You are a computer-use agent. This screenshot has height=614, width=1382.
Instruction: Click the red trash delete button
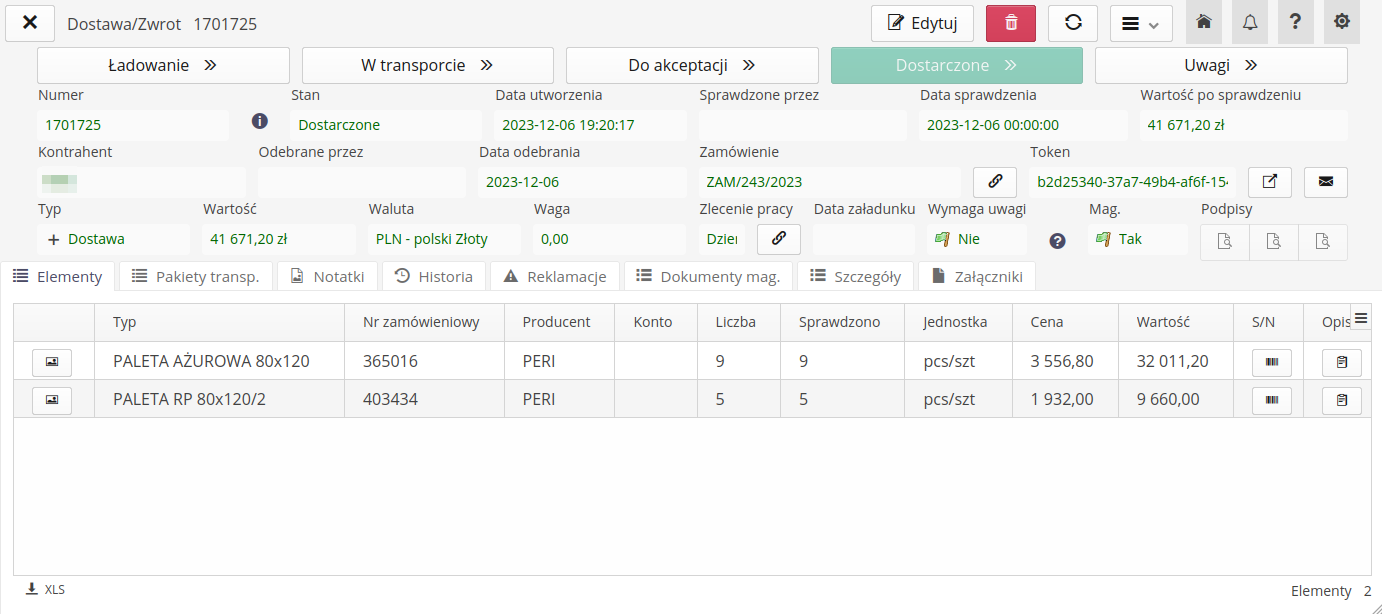1010,23
